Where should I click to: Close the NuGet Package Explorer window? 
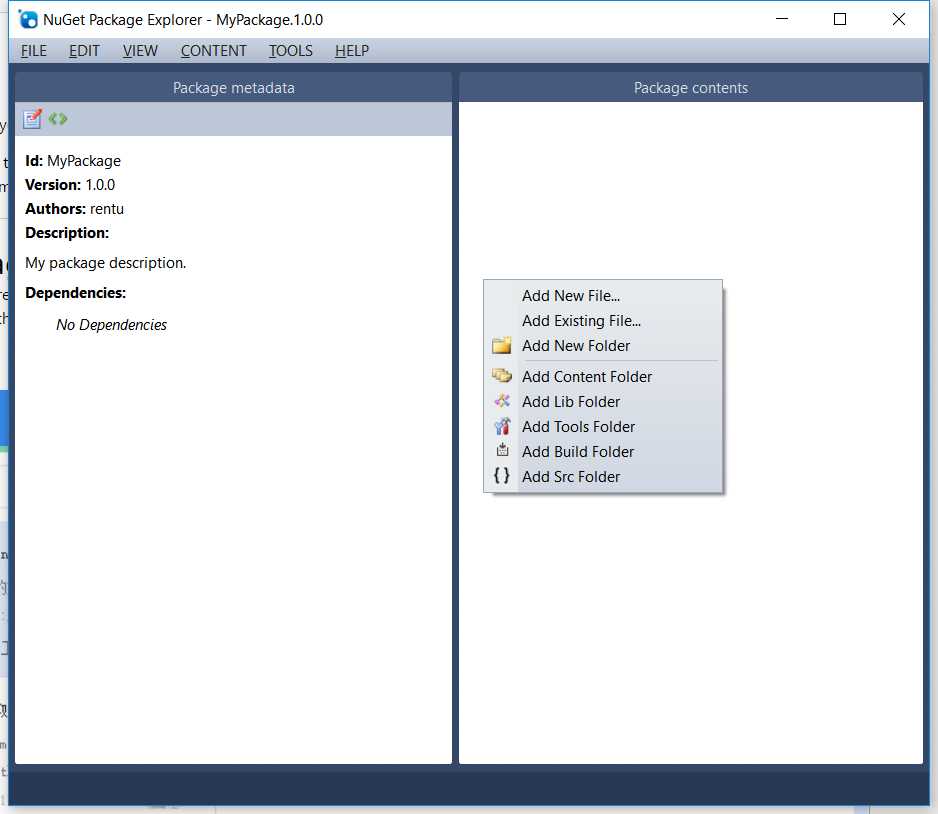(x=899, y=19)
